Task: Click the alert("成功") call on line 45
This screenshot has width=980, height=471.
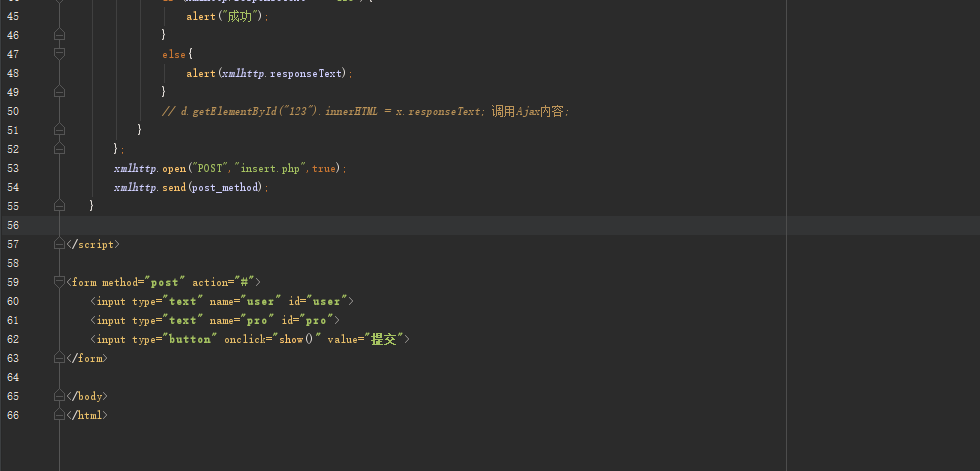Action: (x=226, y=16)
